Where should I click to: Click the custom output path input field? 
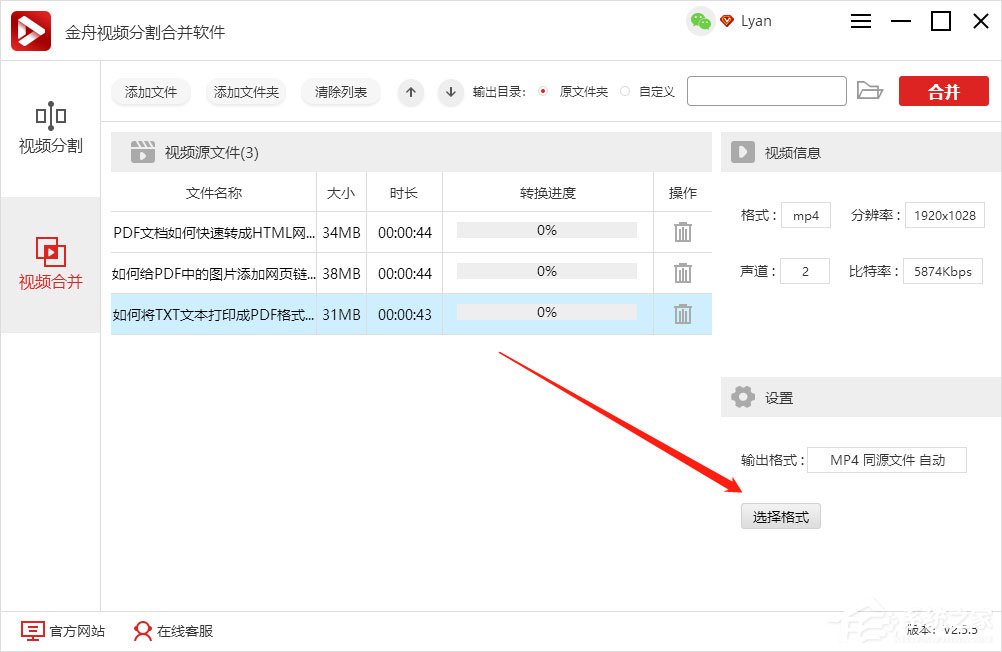click(x=766, y=90)
